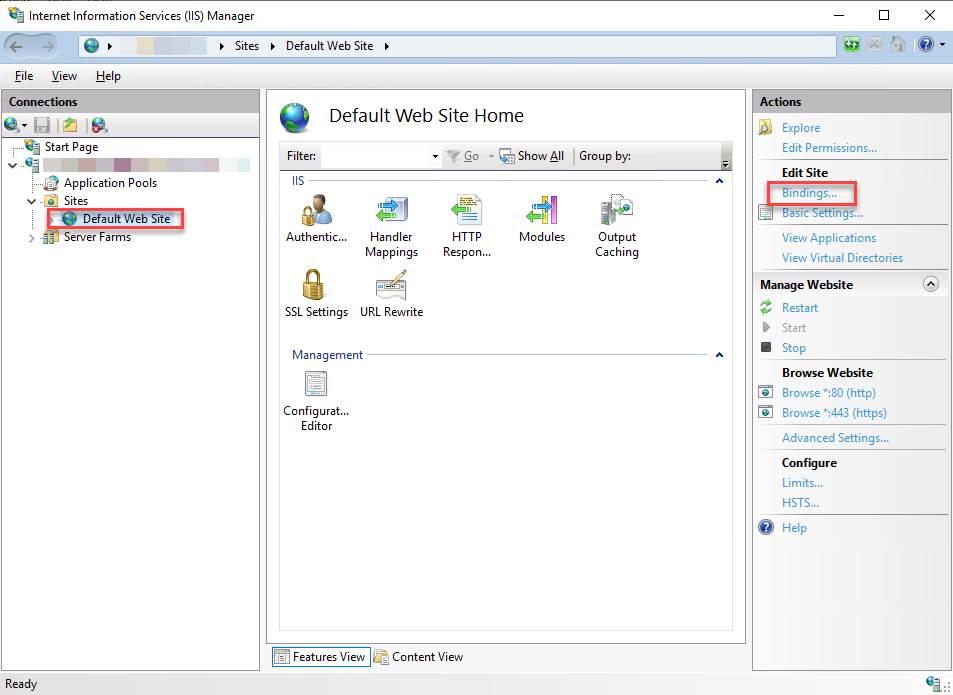Viewport: 953px width, 695px height.
Task: Click View Virtual Directories link
Action: click(842, 258)
